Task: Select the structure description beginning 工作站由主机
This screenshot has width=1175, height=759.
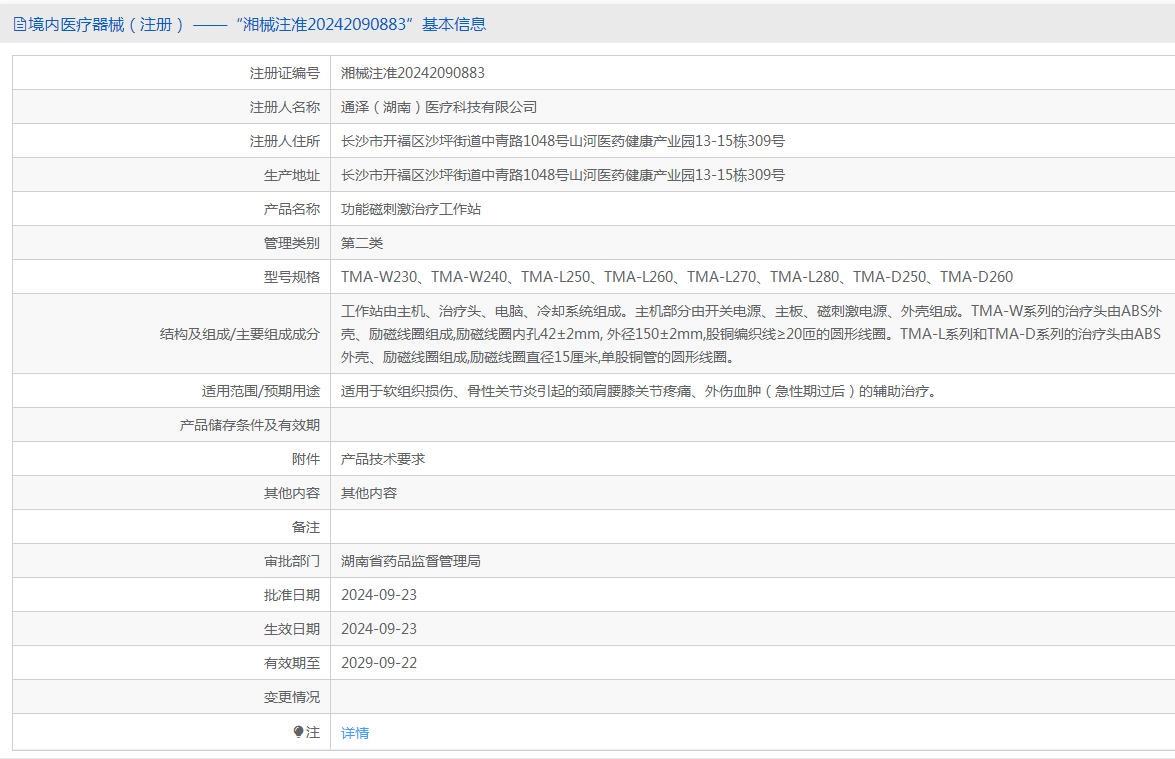Action: 752,334
